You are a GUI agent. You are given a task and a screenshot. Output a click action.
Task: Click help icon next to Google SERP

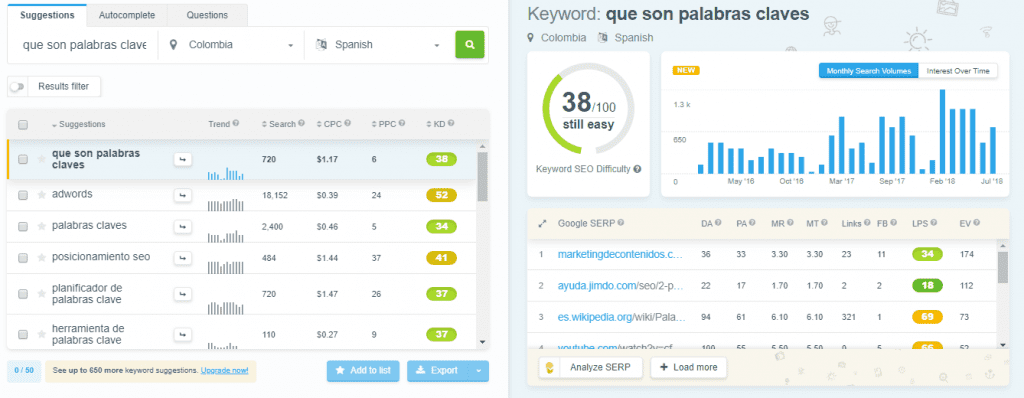click(620, 223)
